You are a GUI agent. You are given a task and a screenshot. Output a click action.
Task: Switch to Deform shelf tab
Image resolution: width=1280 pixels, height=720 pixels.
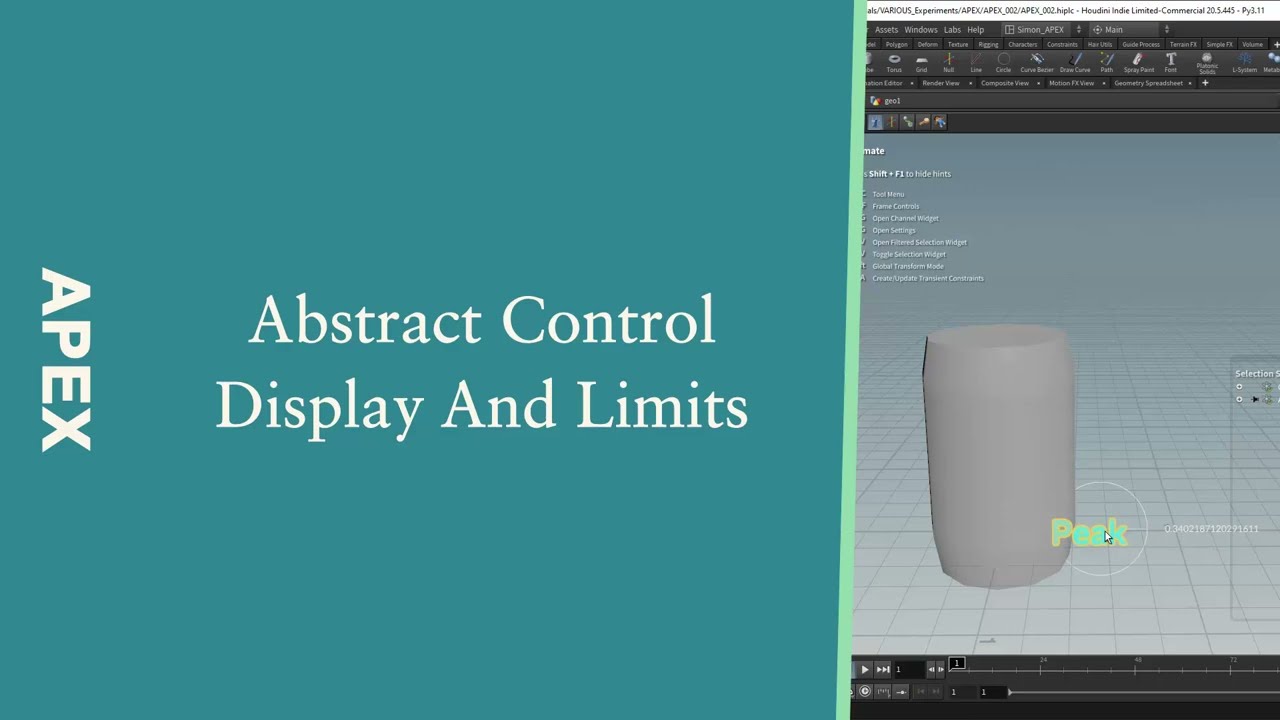click(927, 45)
